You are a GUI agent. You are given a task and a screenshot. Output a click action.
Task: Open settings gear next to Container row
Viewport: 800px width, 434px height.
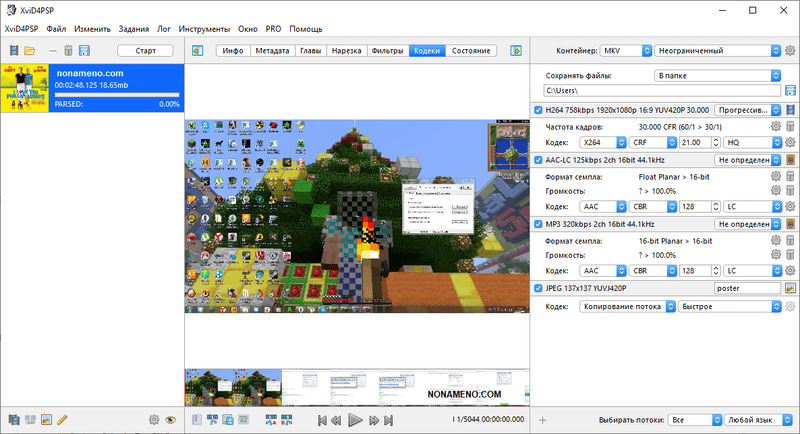pos(790,50)
